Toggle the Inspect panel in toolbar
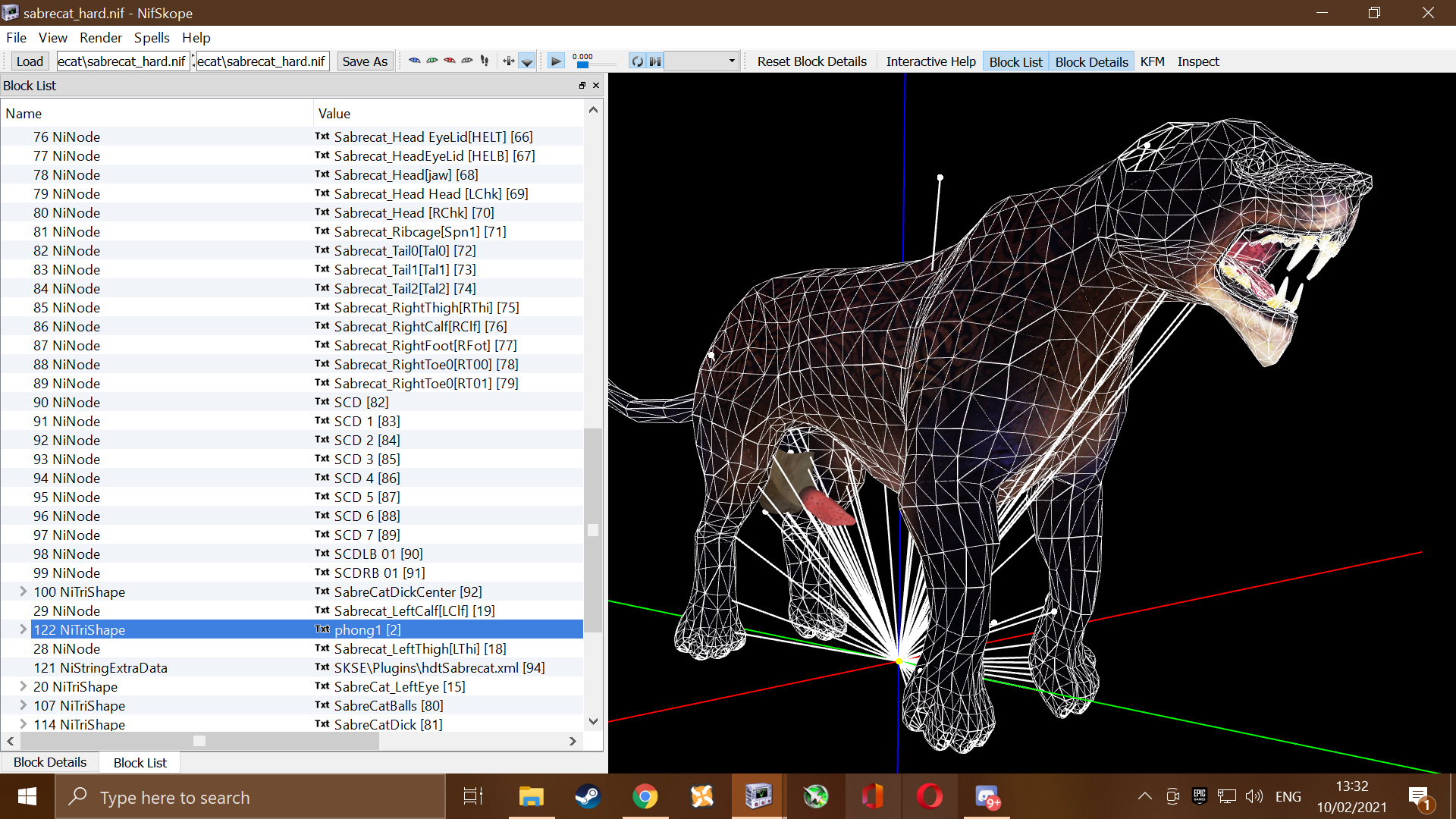 [x=1198, y=61]
